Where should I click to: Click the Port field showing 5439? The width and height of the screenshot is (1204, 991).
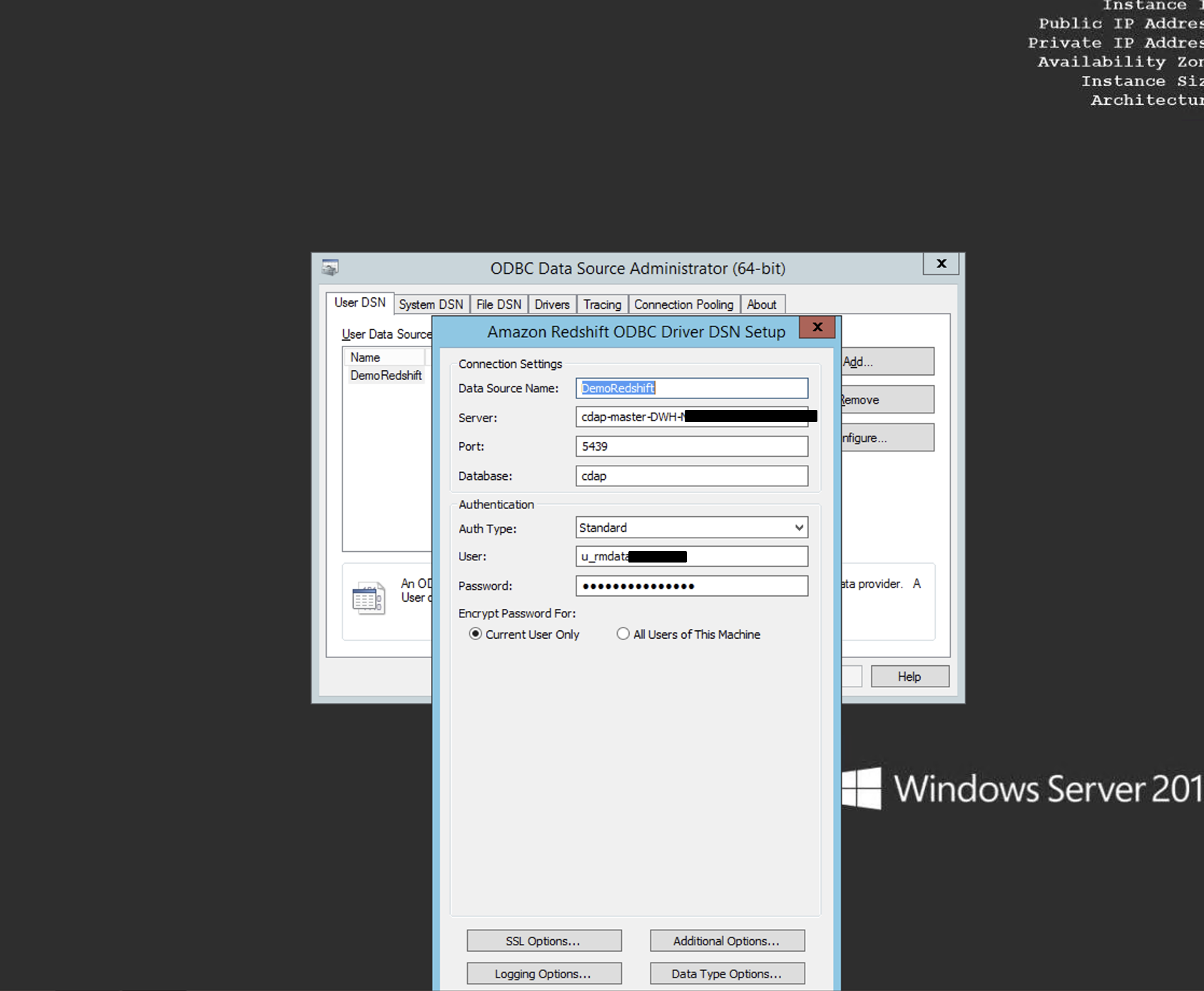tap(692, 446)
